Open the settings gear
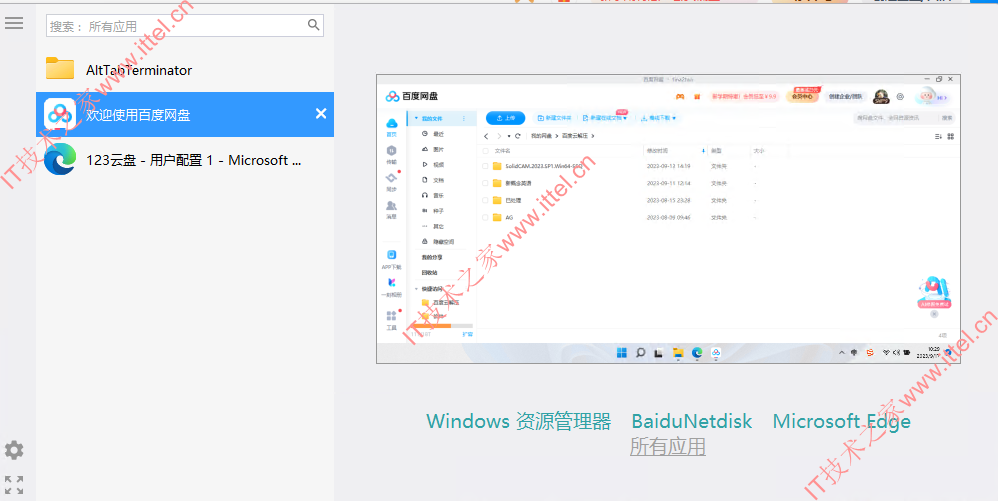The image size is (998, 501). pyautogui.click(x=14, y=450)
